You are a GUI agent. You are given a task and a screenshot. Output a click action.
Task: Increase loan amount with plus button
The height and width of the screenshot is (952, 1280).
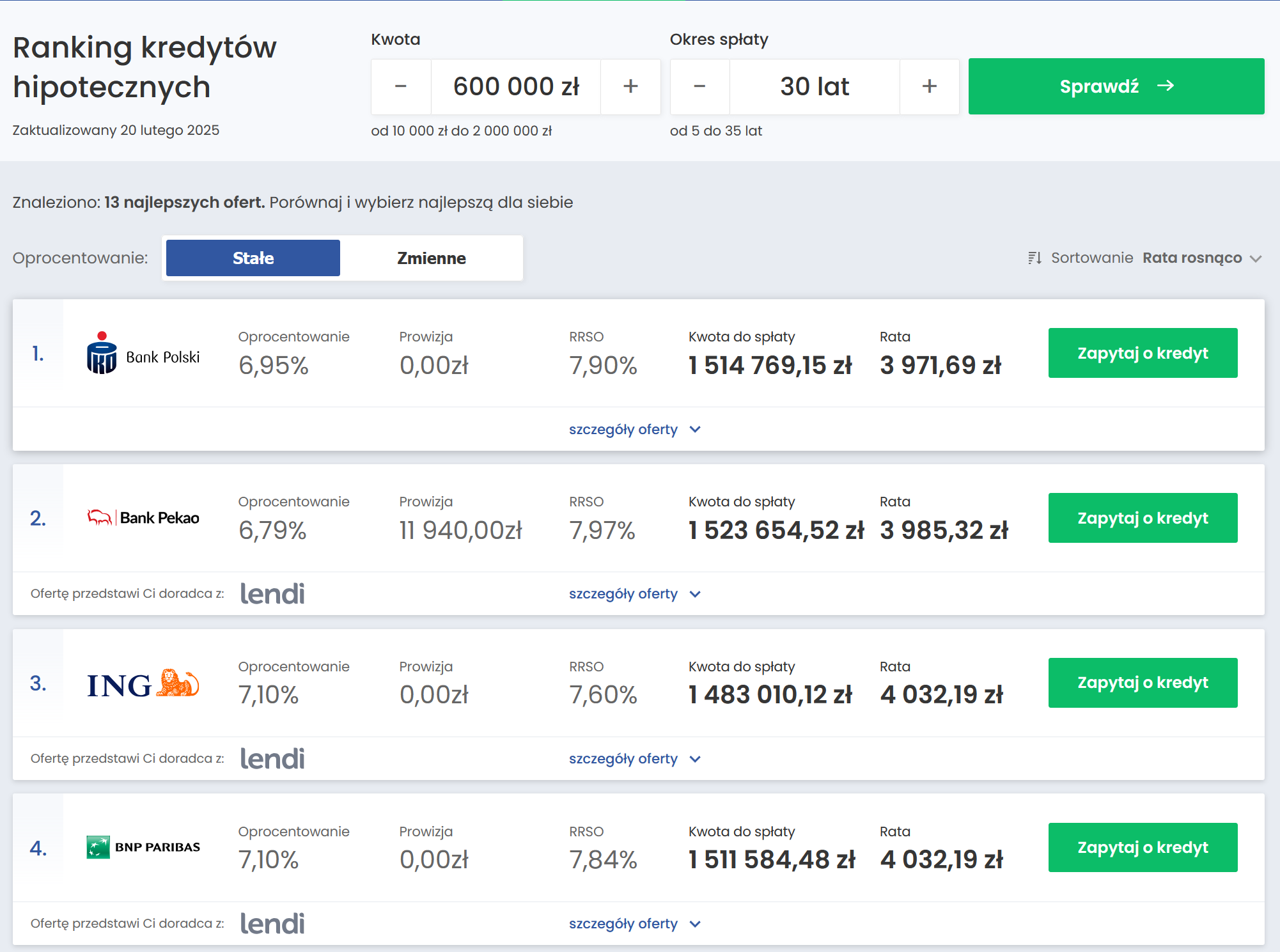[x=630, y=86]
